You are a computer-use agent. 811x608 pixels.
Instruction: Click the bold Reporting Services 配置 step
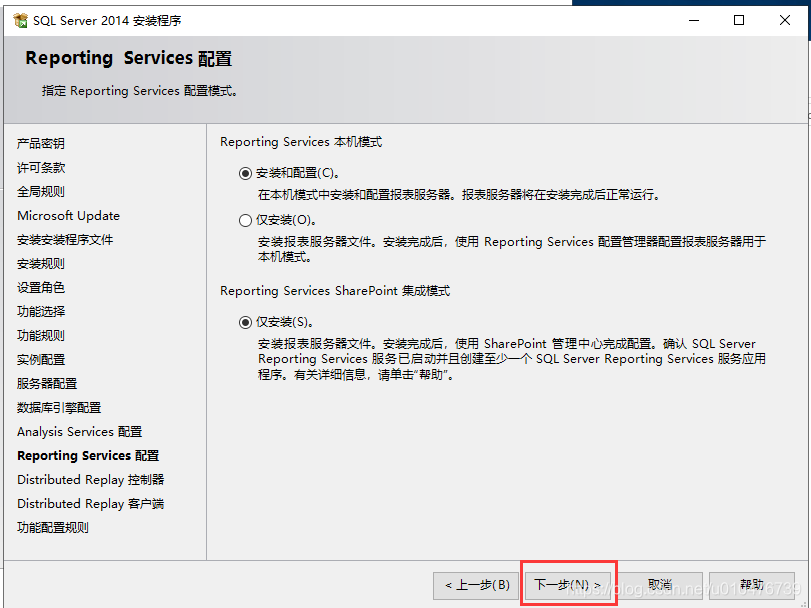(88, 455)
